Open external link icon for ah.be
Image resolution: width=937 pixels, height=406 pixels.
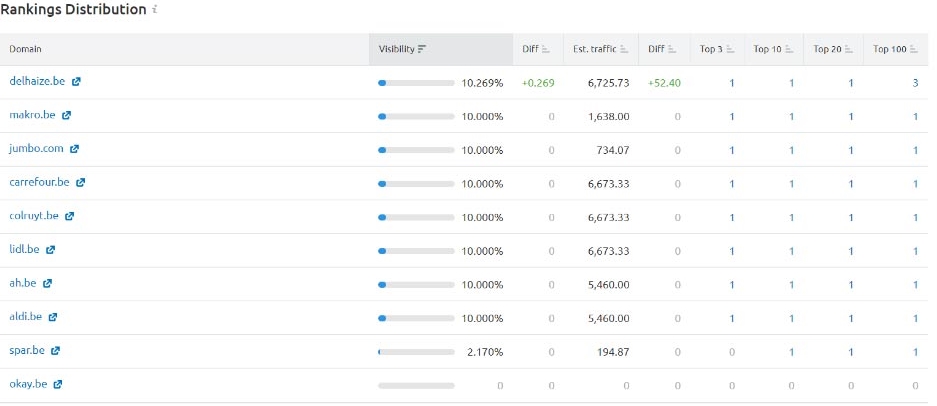point(47,283)
